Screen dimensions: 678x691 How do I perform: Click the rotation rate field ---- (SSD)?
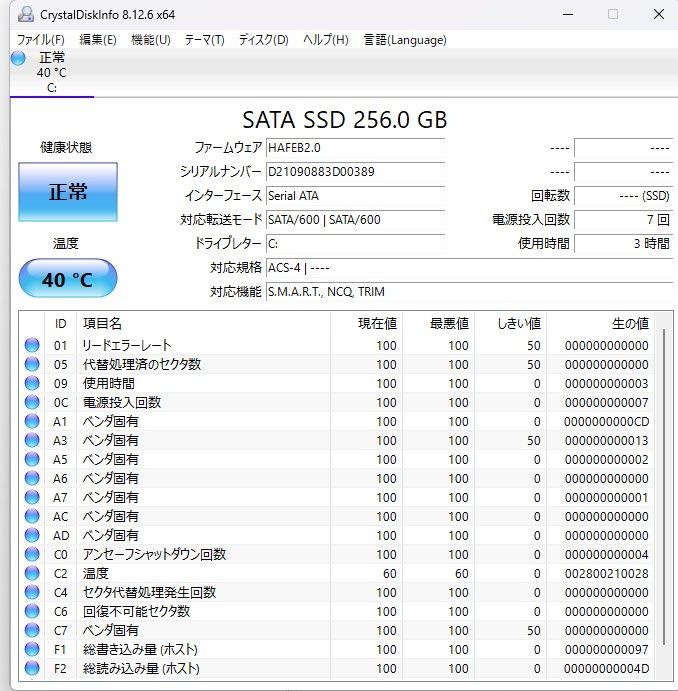click(624, 195)
